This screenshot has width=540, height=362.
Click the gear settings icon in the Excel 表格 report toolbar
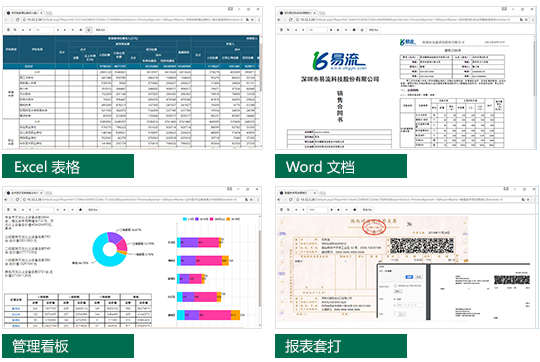[89, 30]
